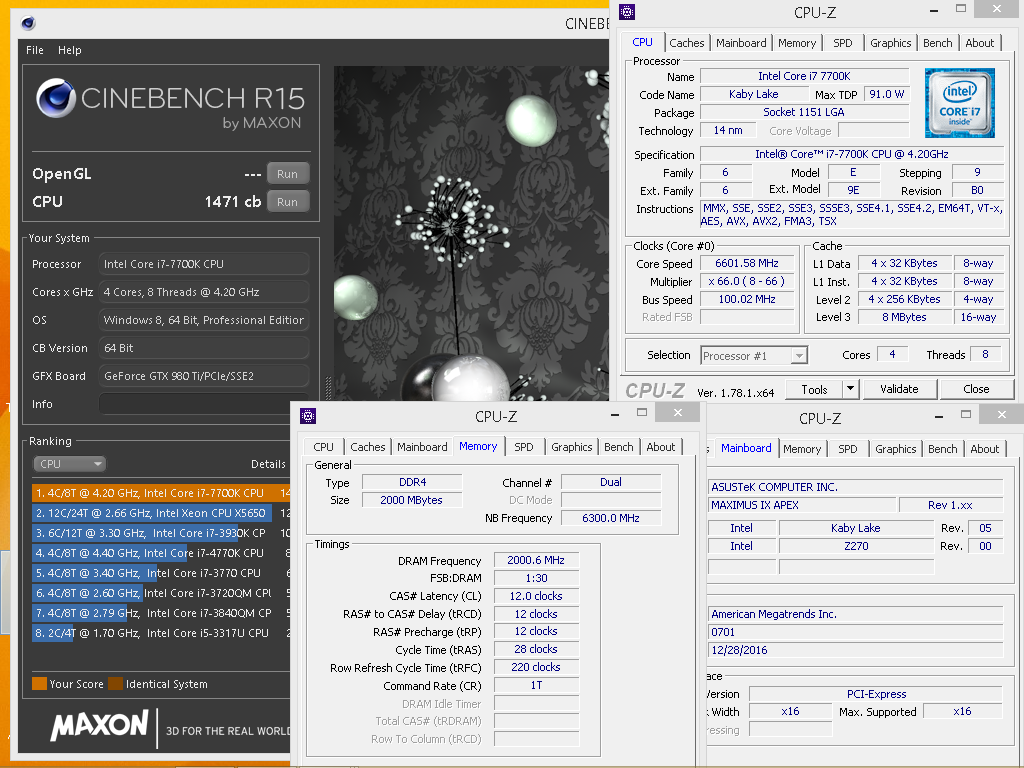This screenshot has height=768, width=1024.
Task: Switch to Mainboard tab in top CPU-Z window
Action: point(741,43)
